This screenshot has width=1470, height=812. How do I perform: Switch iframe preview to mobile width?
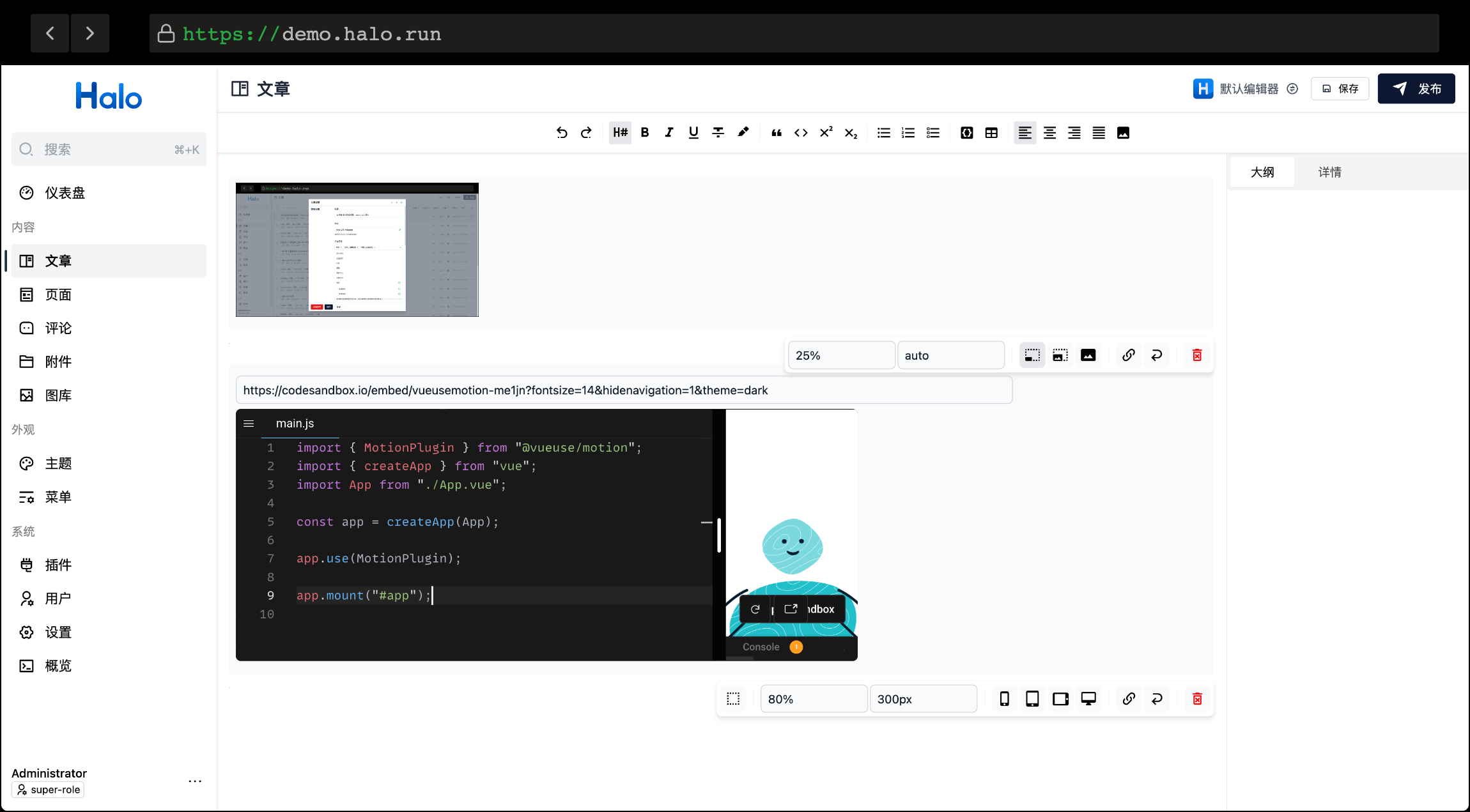coord(1003,698)
